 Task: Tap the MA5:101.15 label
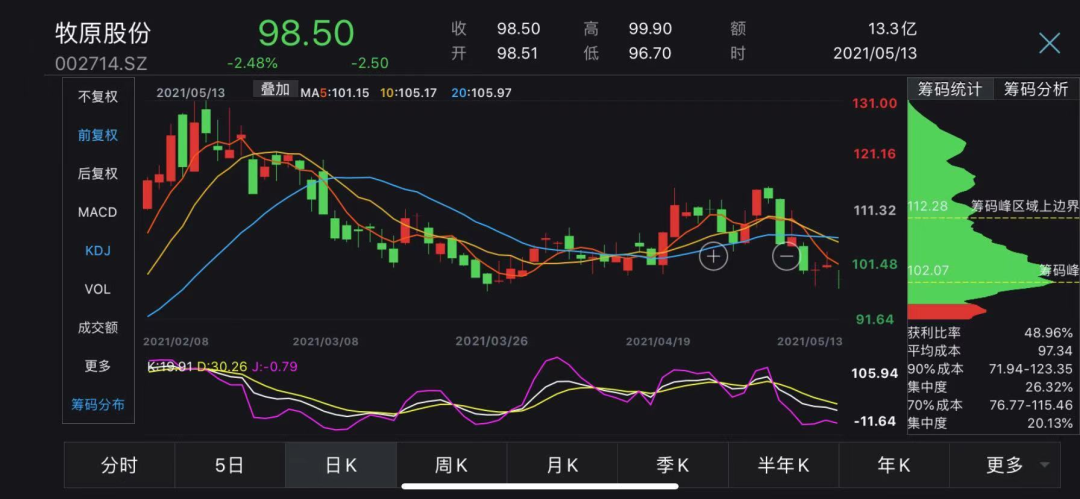click(x=334, y=92)
